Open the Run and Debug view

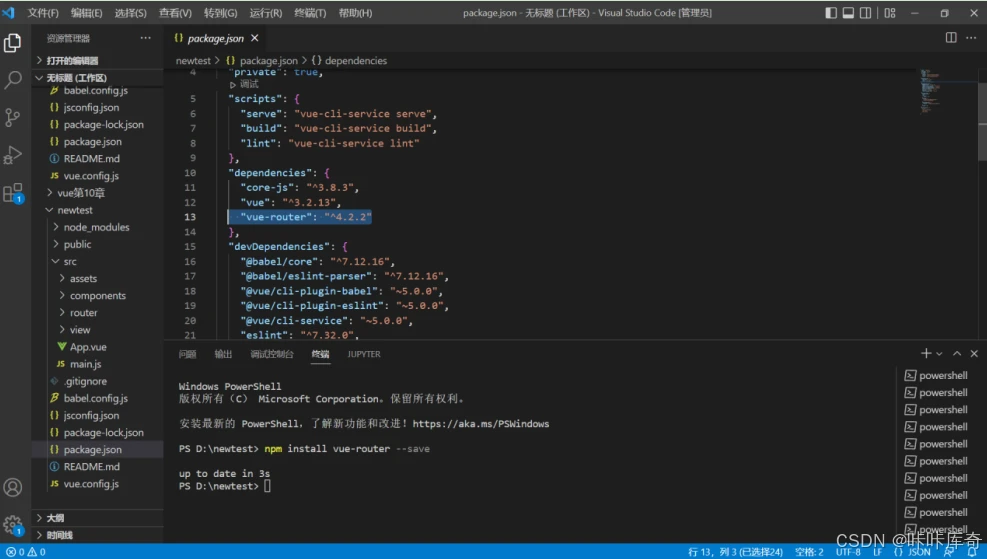13,155
